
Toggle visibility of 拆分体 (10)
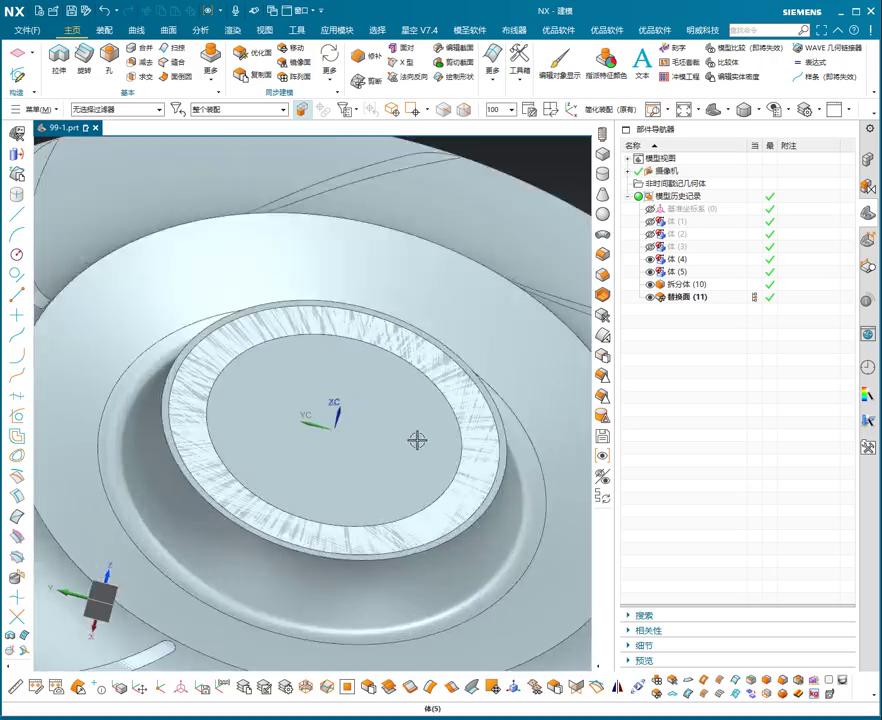[x=650, y=285]
